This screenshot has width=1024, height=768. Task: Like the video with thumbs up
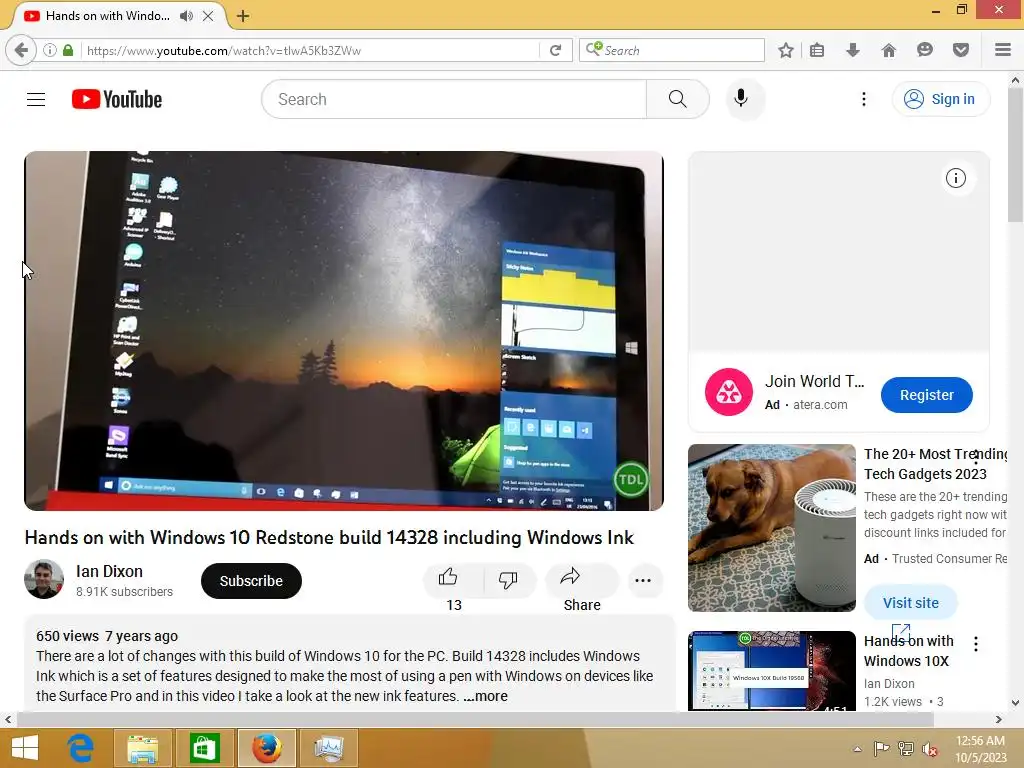point(453,581)
